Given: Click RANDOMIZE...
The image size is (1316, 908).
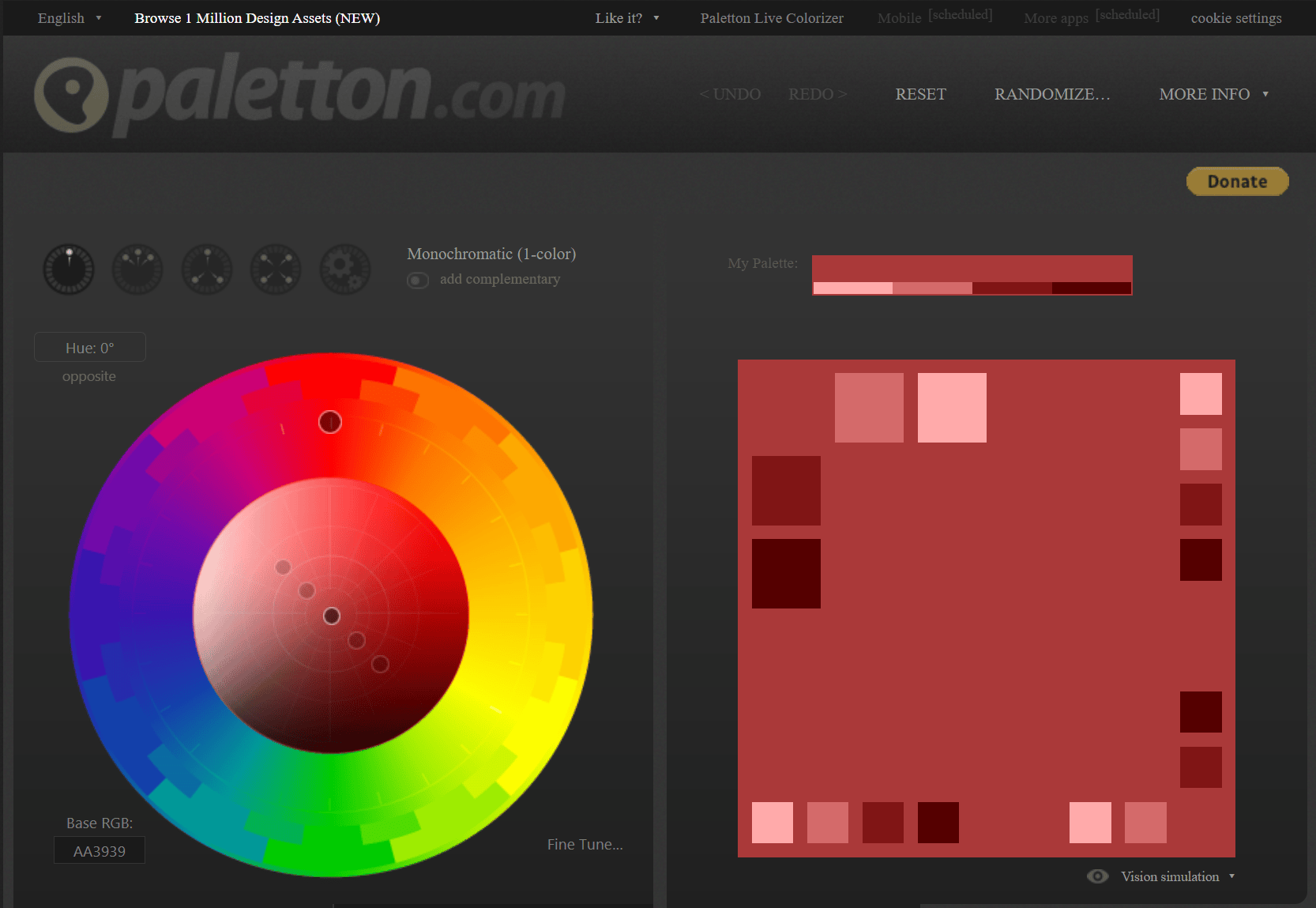Looking at the screenshot, I should pos(1052,94).
